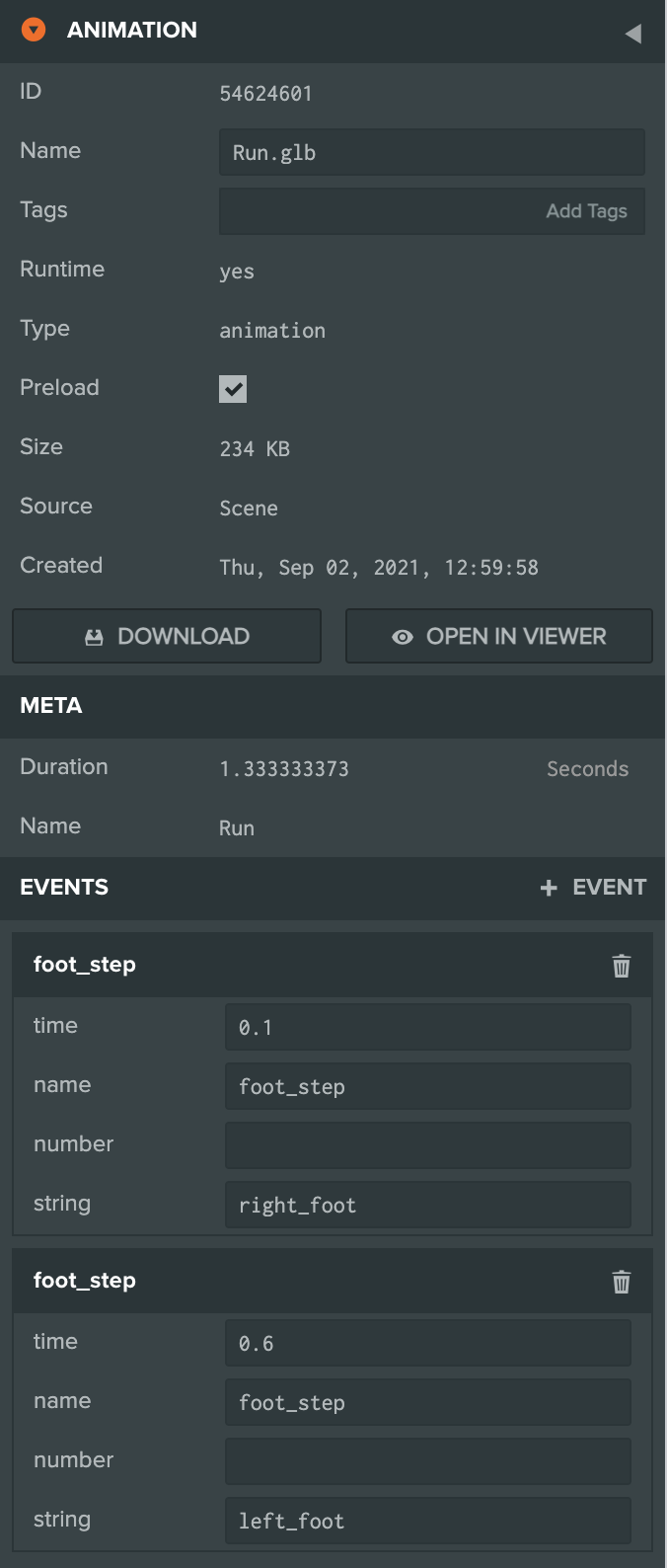Click the DOWNLOAD button

[x=166, y=636]
